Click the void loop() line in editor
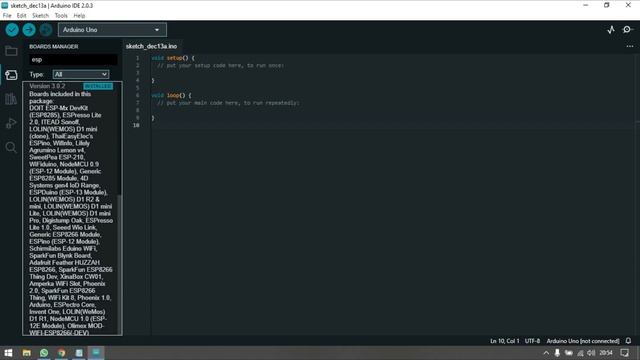640x360 pixels. [171, 95]
